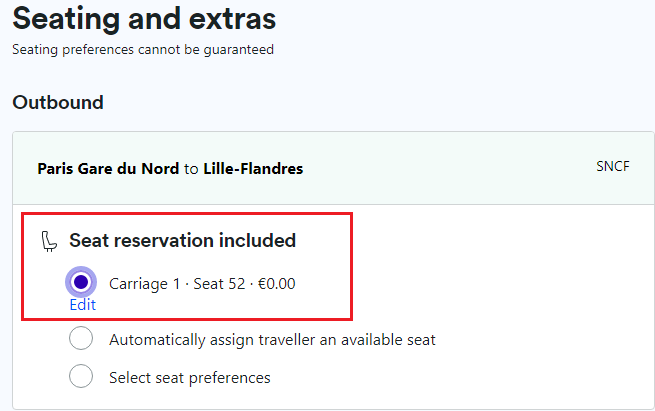The width and height of the screenshot is (655, 411).
Task: Pick the Select seat preferences radio button
Action: (x=81, y=376)
